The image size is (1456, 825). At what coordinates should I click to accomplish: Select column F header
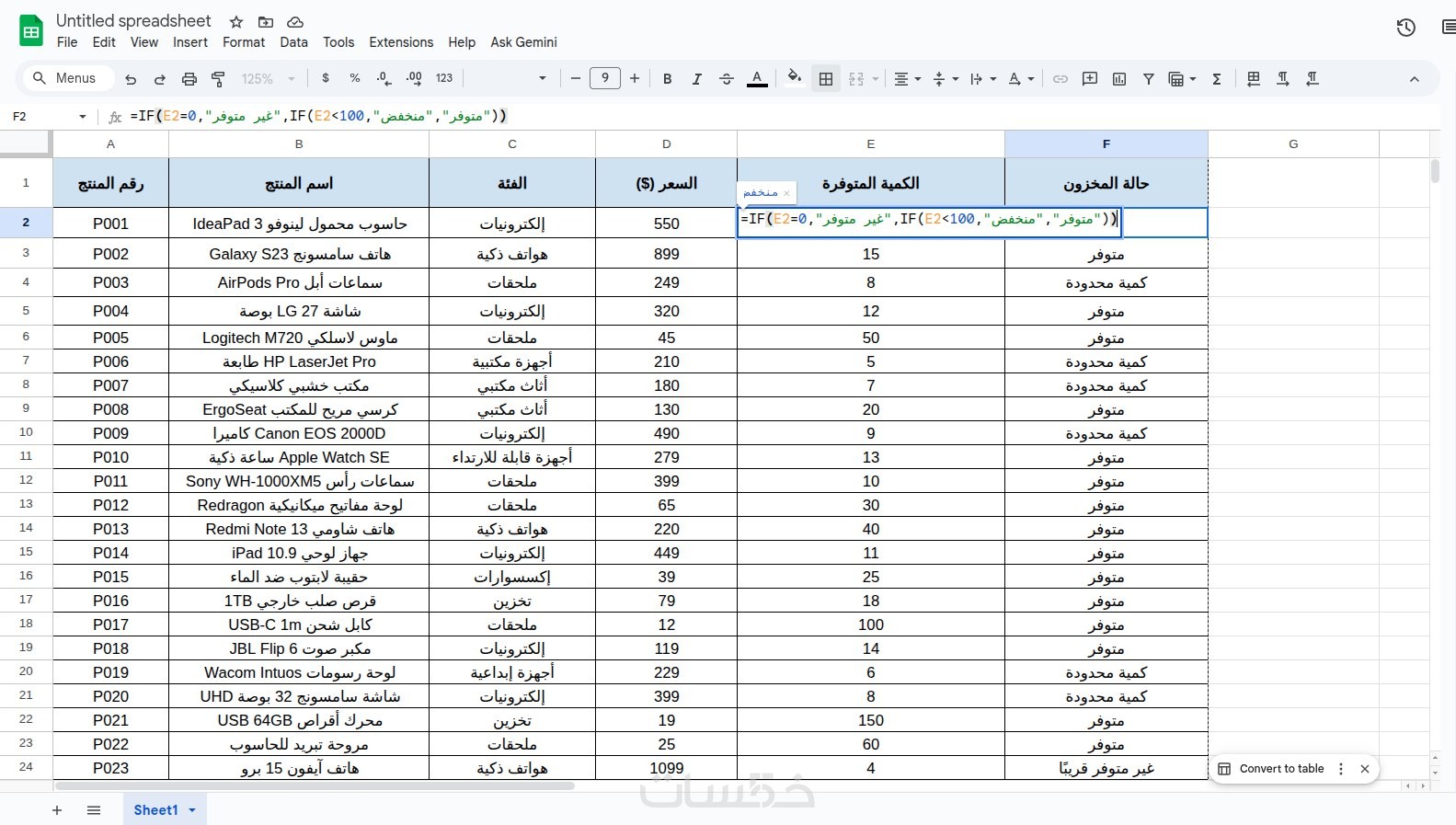point(1106,143)
